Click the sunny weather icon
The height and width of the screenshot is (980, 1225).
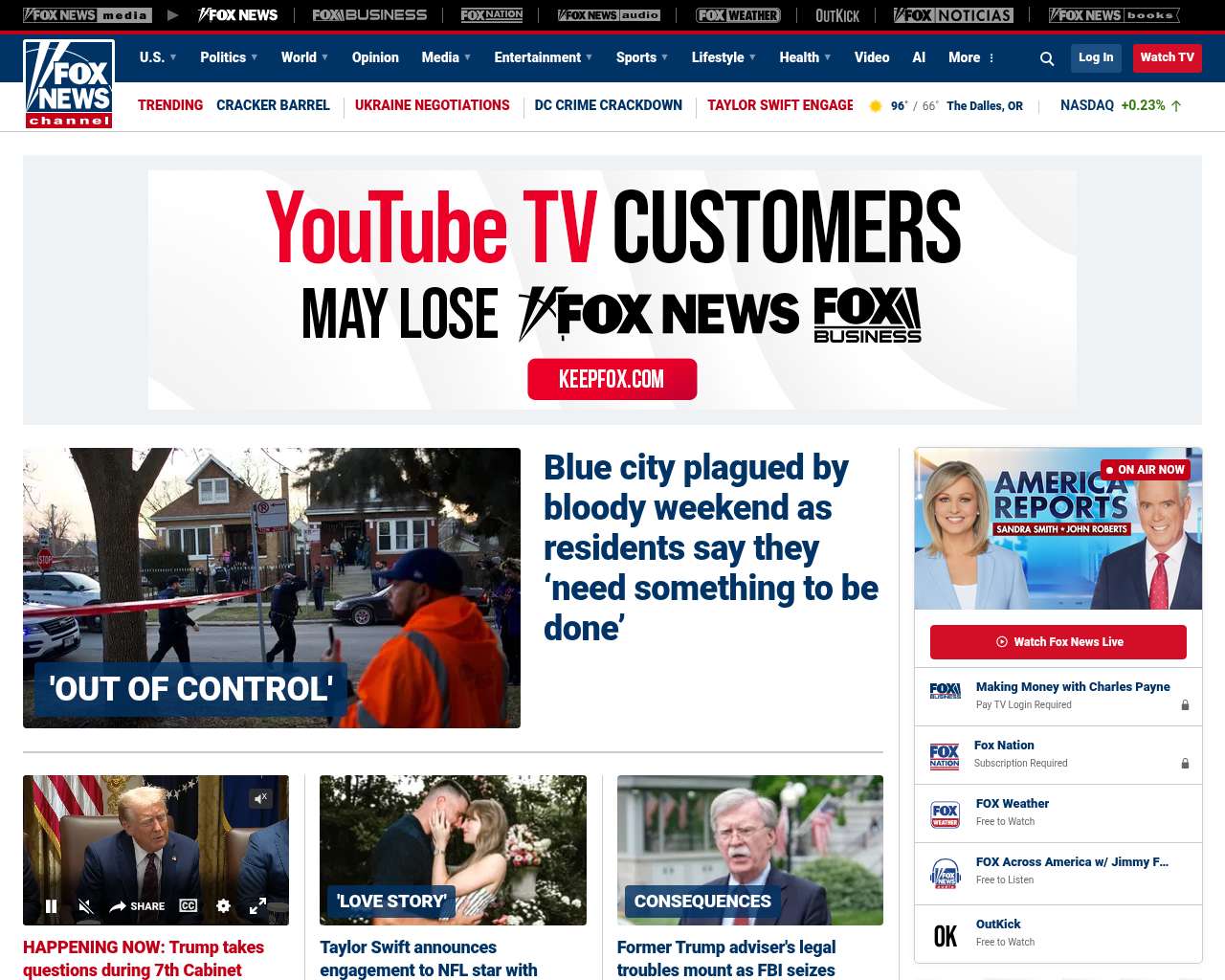[x=875, y=106]
